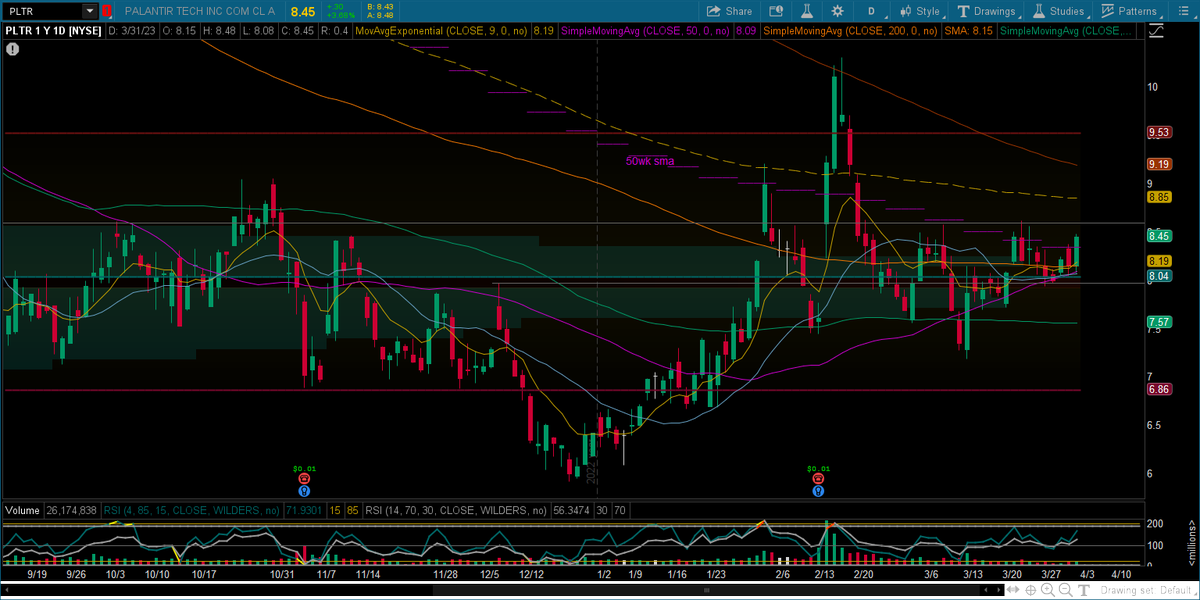Image resolution: width=1200 pixels, height=600 pixels.
Task: Click the 7.57 price axis bubble
Action: click(x=1159, y=322)
